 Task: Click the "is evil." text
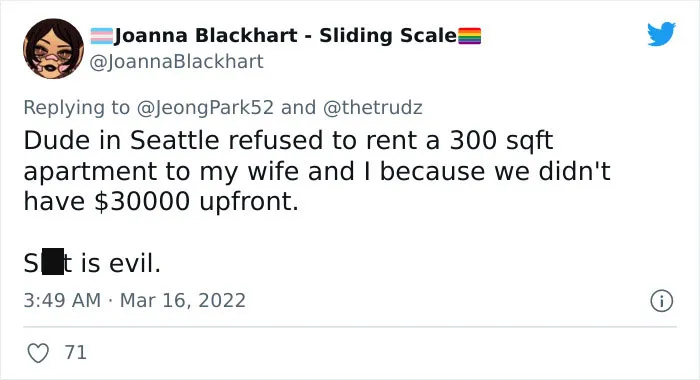pyautogui.click(x=120, y=263)
